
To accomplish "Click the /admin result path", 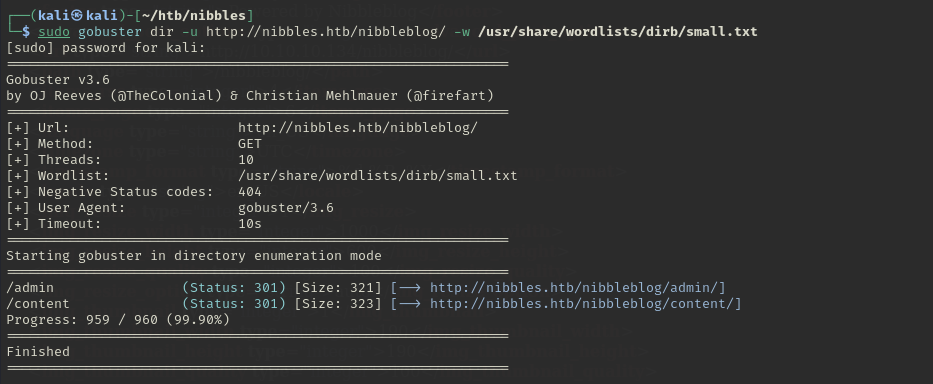I will click(30, 288).
